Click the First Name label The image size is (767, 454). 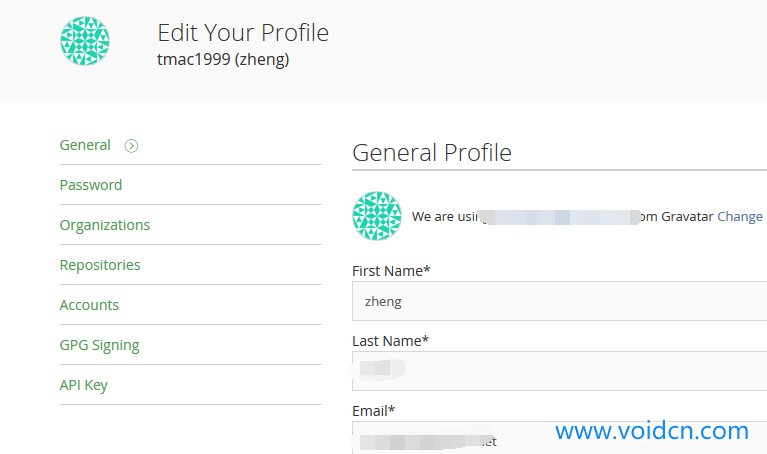pyautogui.click(x=391, y=271)
